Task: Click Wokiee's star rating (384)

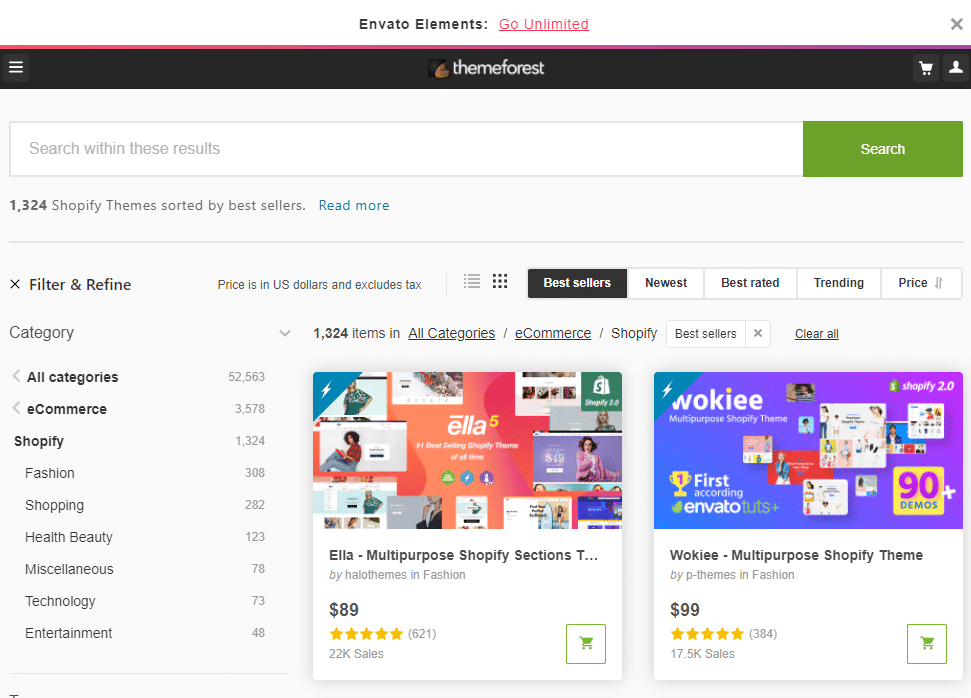Action: 723,634
